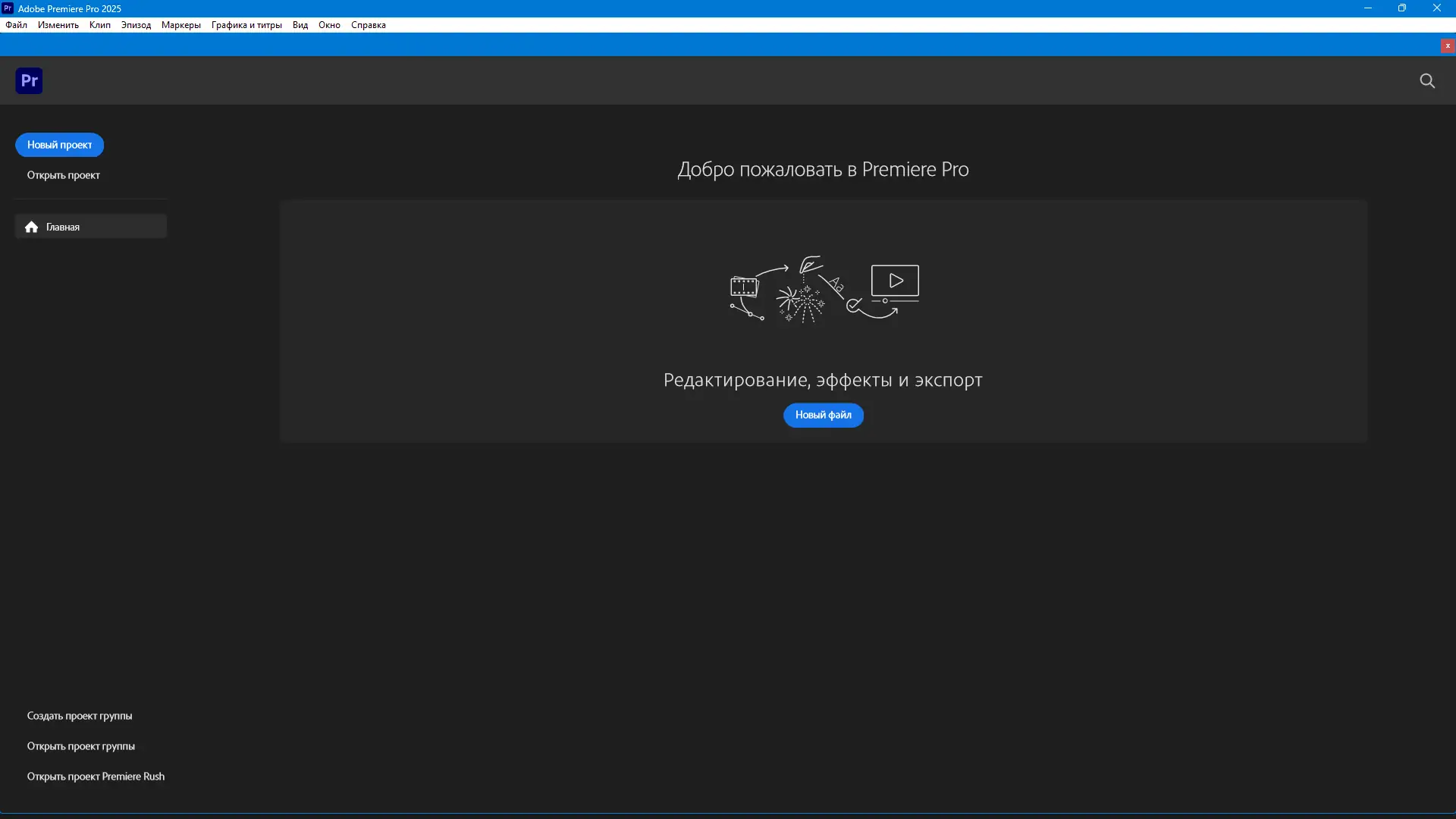1456x819 pixels.
Task: Open the search with the magnifier icon
Action: 1428,80
